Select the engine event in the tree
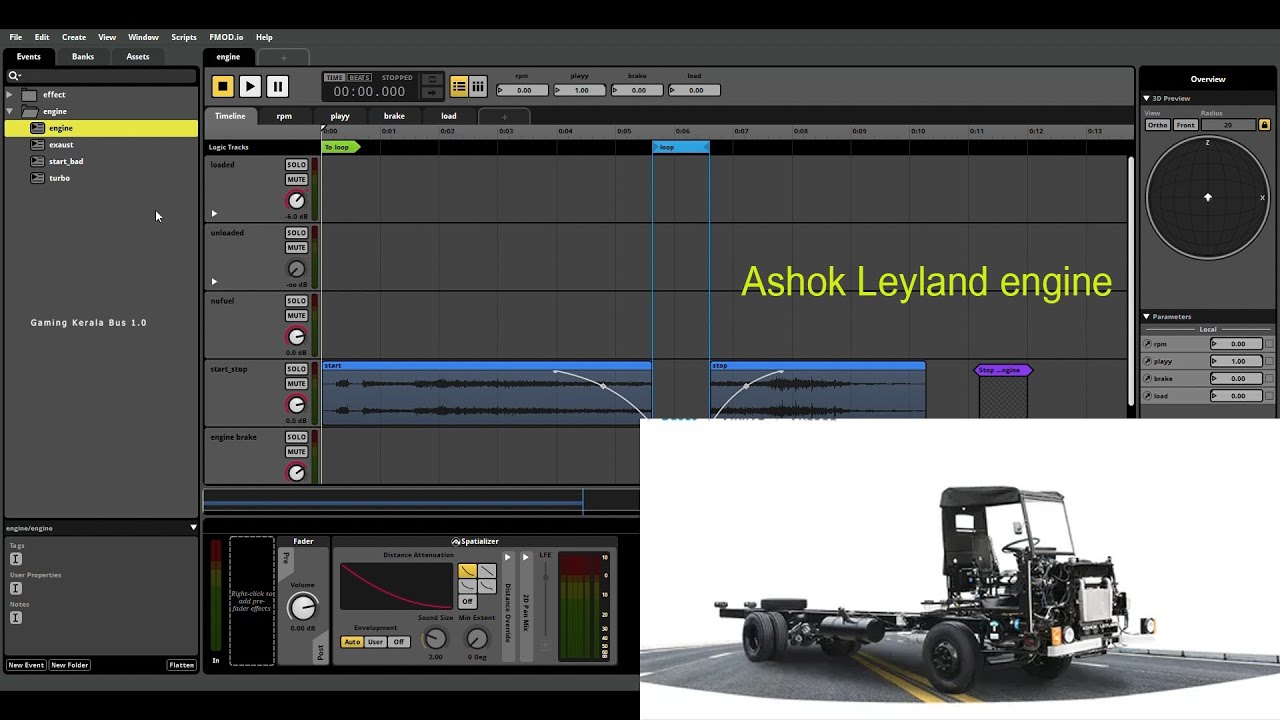 tap(101, 128)
